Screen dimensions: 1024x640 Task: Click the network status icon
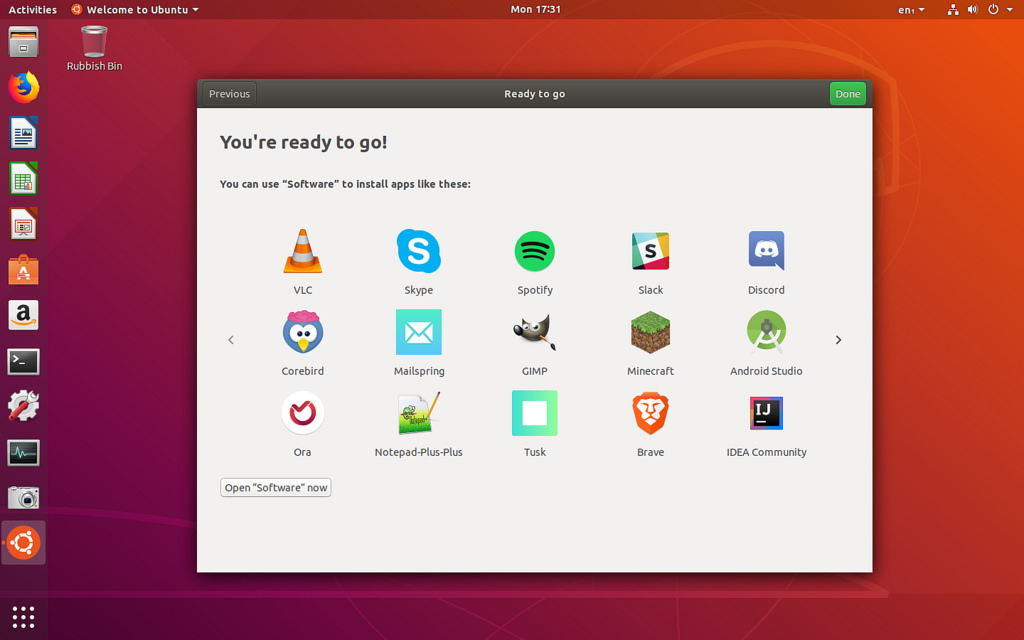[x=953, y=9]
